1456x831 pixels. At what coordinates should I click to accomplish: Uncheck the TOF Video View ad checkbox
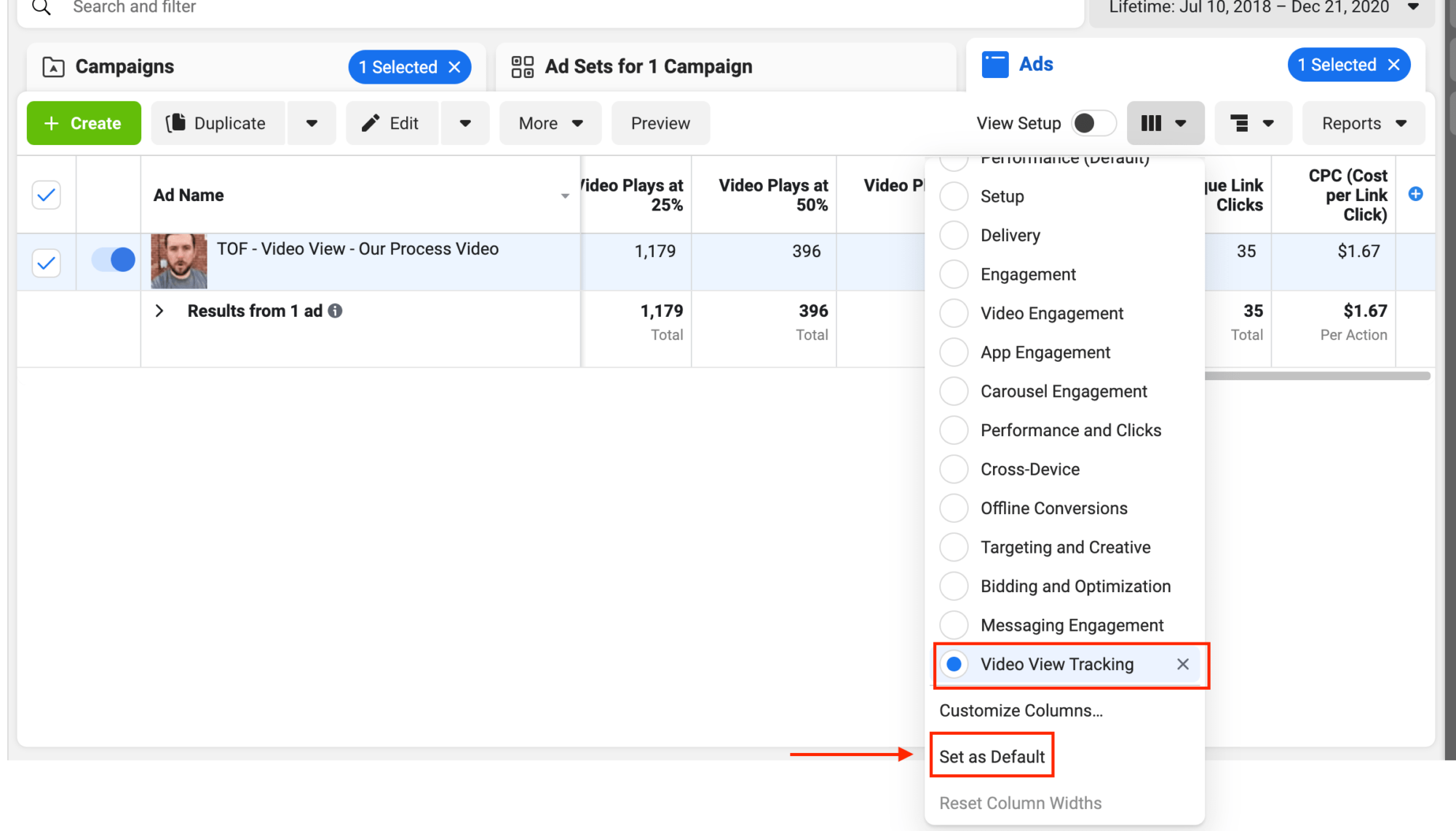(x=46, y=263)
